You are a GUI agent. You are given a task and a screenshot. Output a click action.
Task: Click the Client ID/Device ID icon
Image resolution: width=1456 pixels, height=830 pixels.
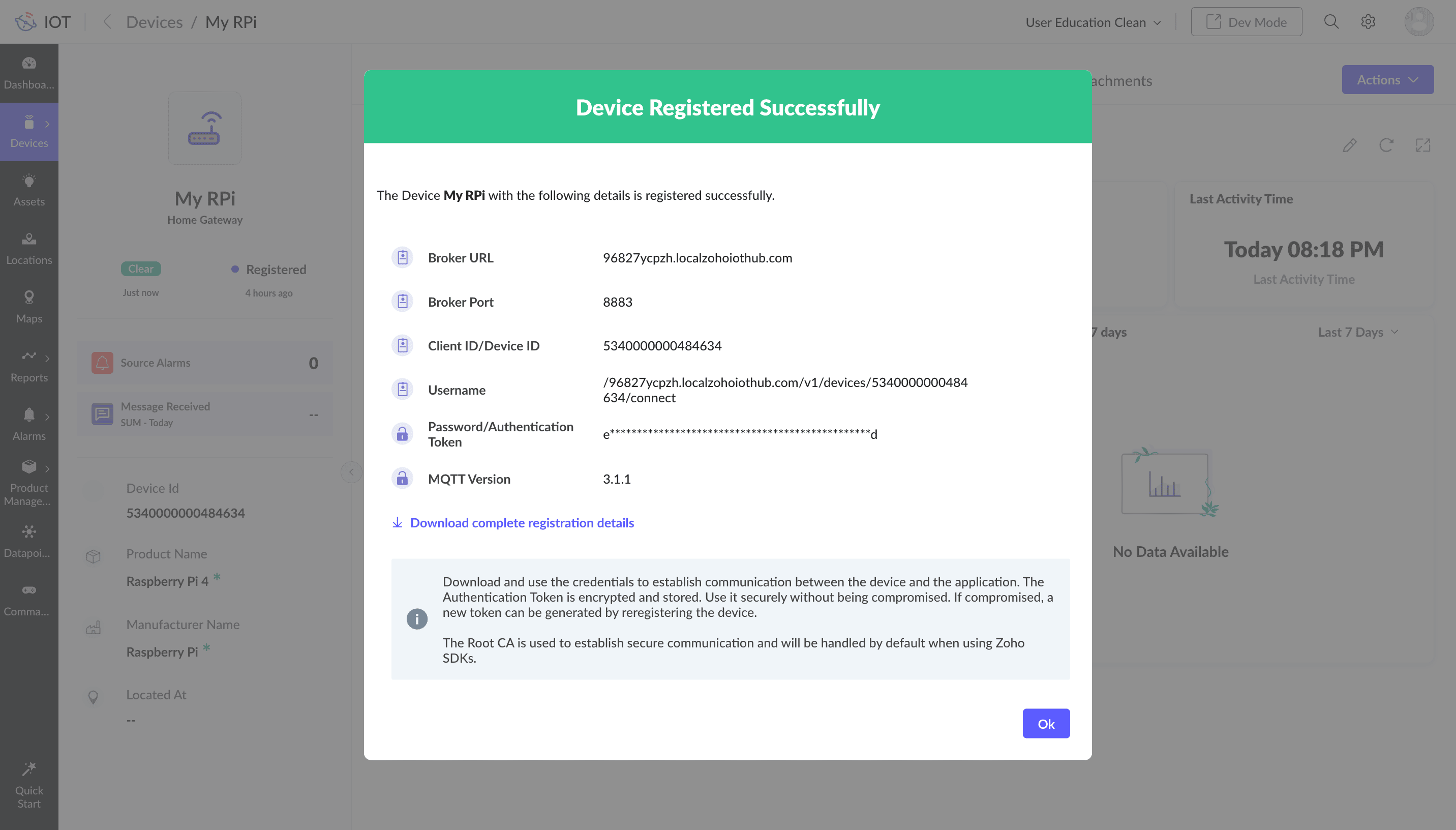[x=402, y=345]
